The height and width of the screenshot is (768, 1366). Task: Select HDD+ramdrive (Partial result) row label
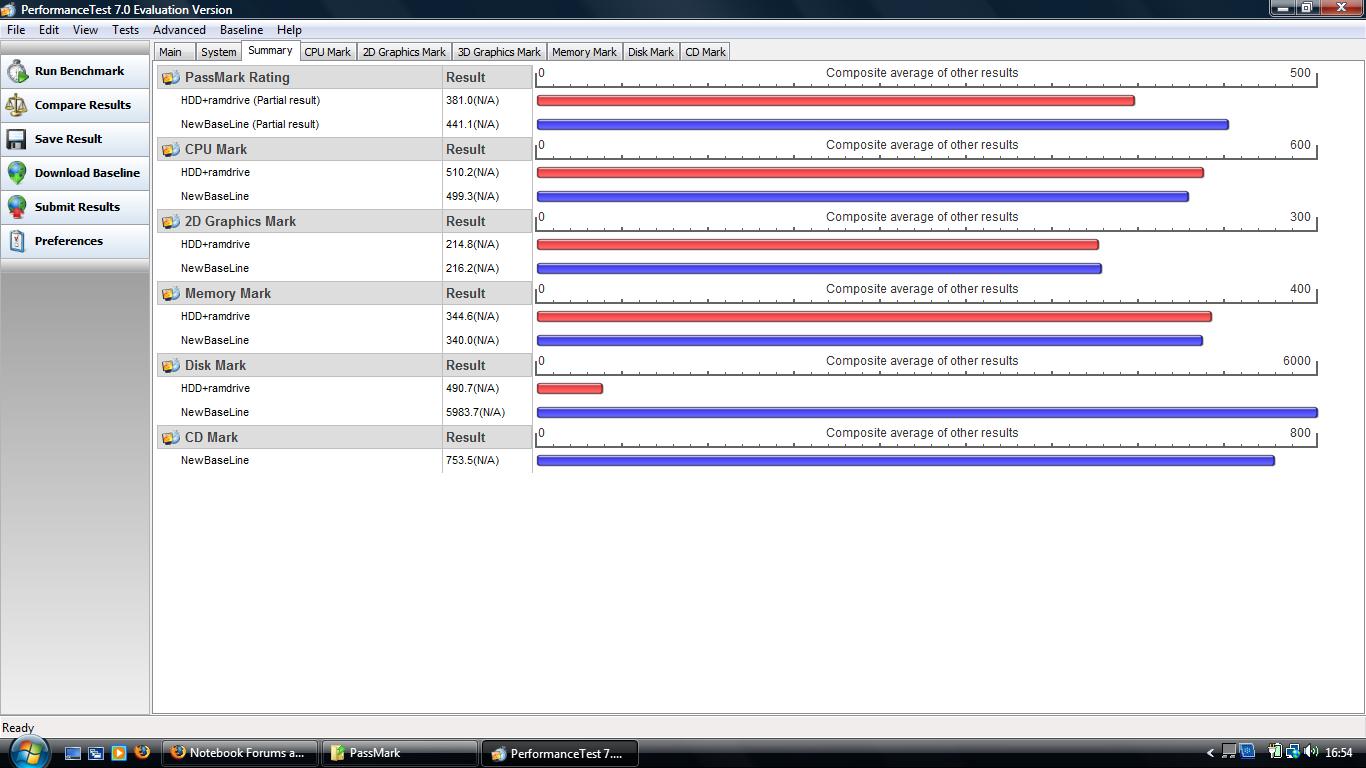tap(250, 100)
